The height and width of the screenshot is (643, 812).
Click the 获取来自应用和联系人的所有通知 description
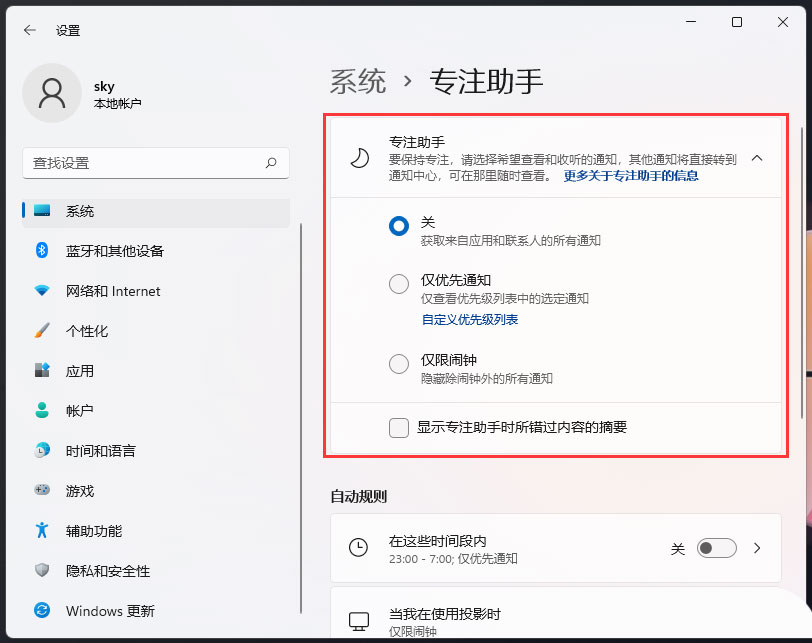510,241
